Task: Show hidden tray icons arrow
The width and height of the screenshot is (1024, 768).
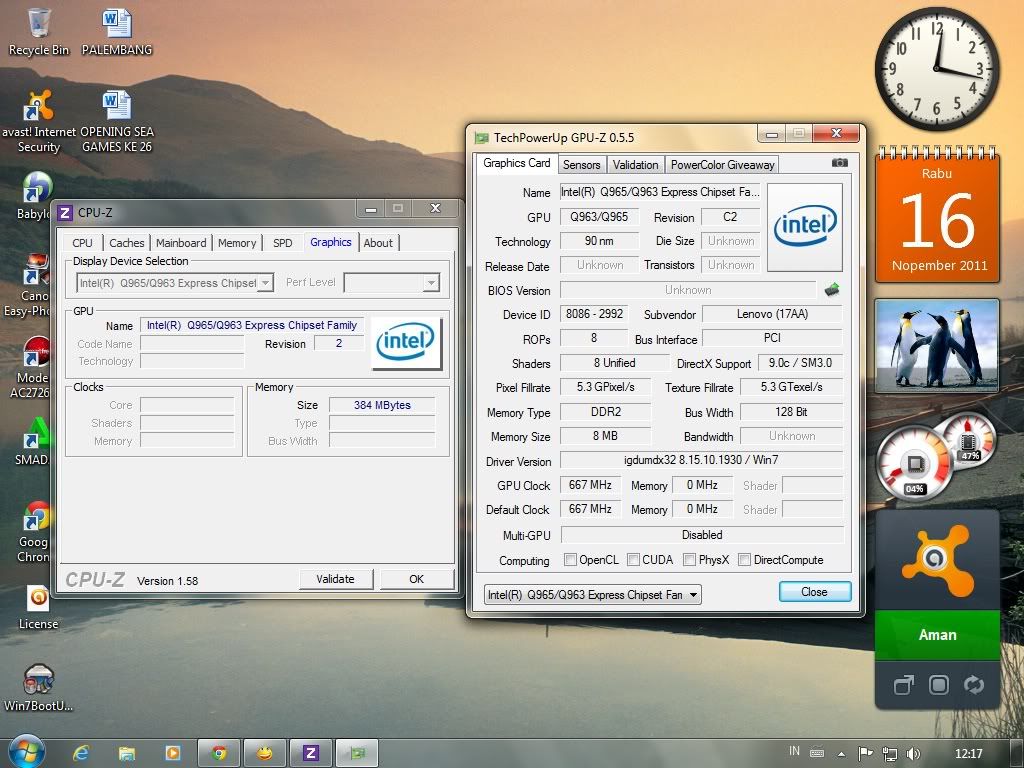Action: click(841, 754)
